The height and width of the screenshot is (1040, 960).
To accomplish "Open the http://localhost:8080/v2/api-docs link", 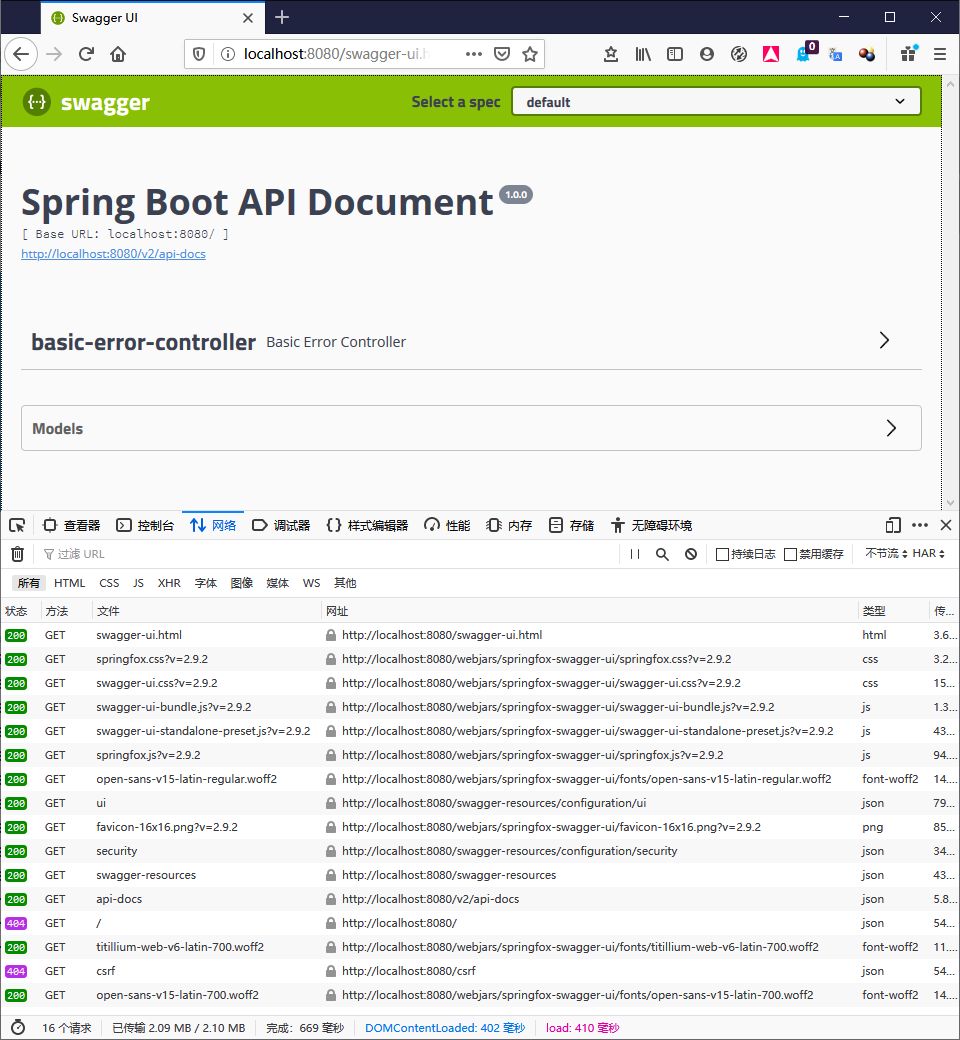I will (113, 253).
